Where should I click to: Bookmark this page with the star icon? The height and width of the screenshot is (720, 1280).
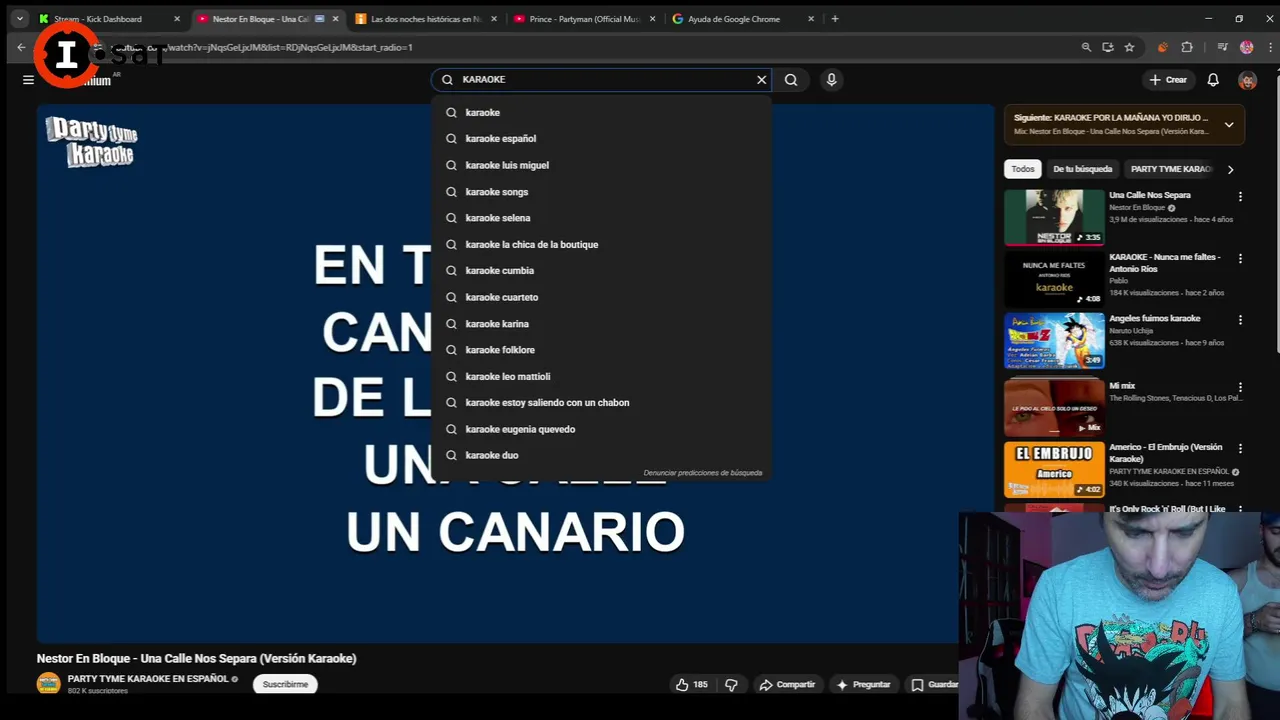1129,47
